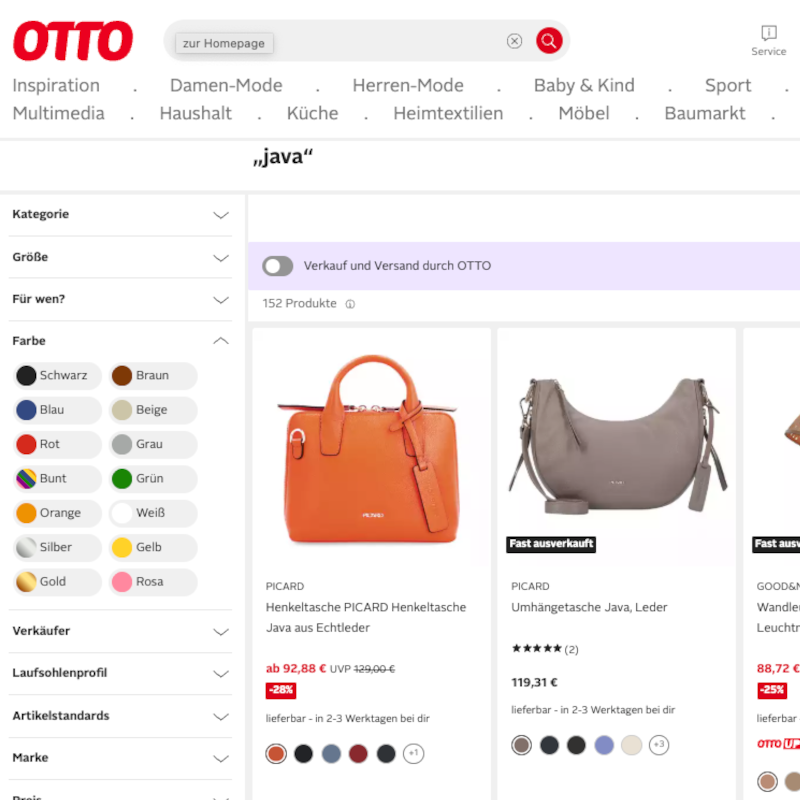Open the Service icon
The width and height of the screenshot is (800, 800).
click(x=768, y=40)
